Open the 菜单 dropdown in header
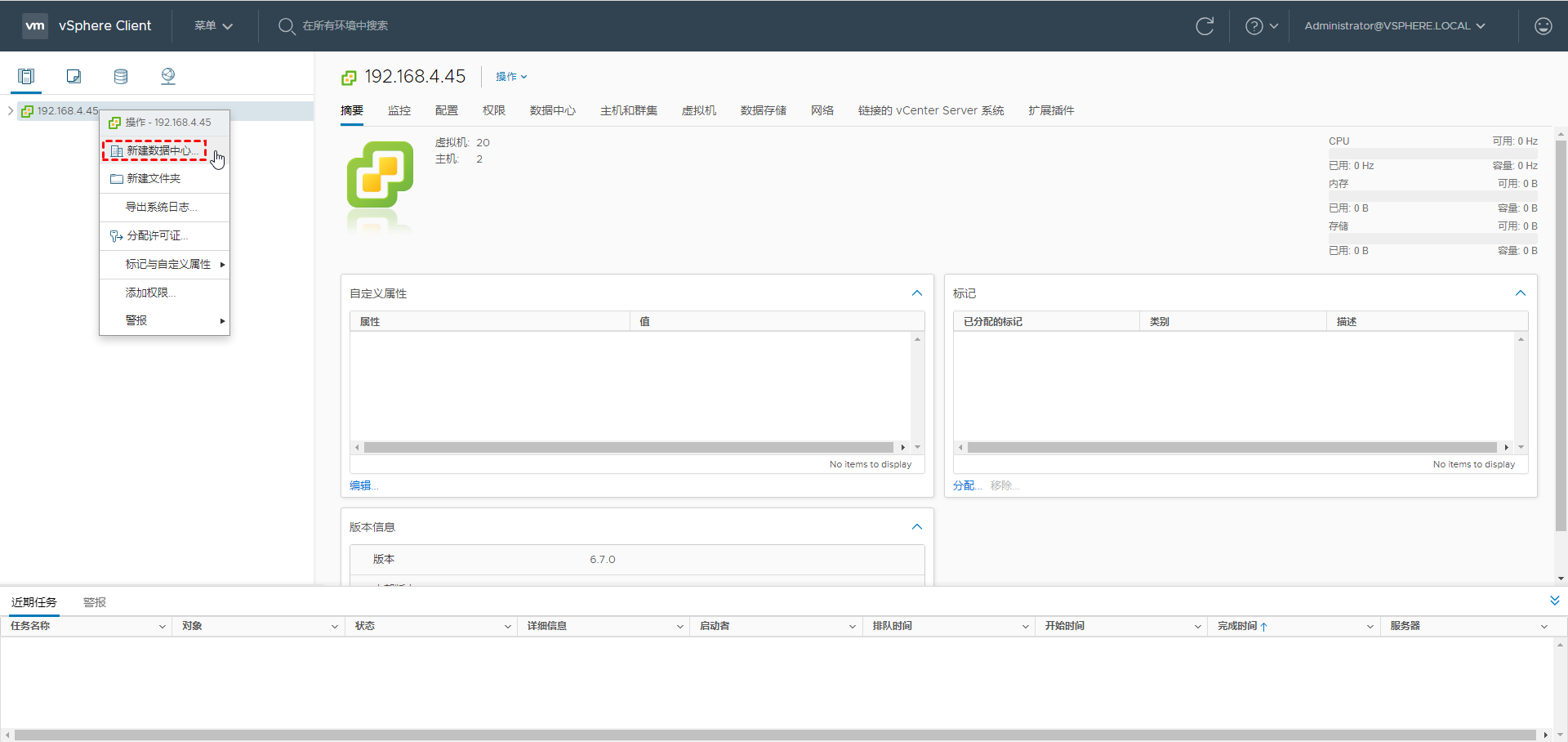This screenshot has width=1568, height=742. pyautogui.click(x=213, y=26)
